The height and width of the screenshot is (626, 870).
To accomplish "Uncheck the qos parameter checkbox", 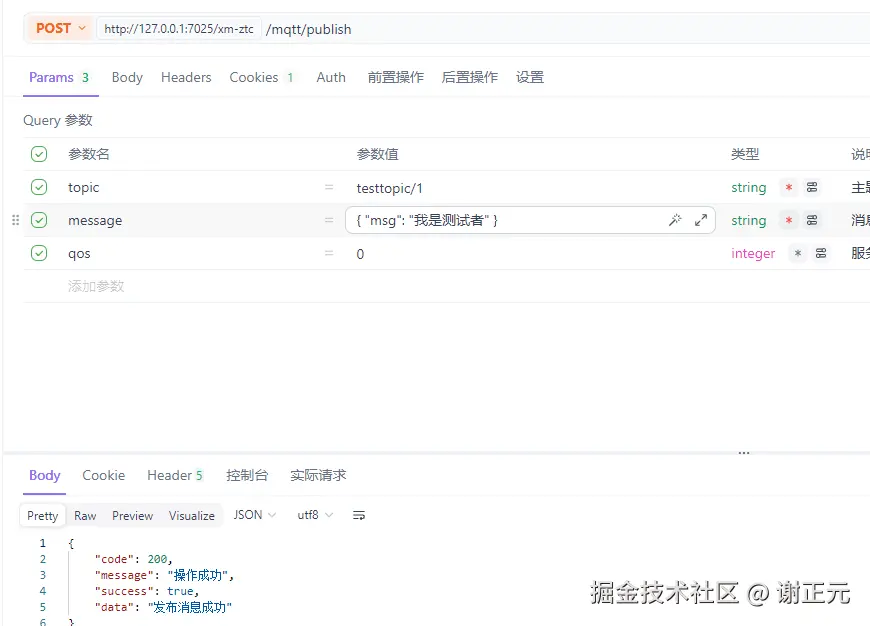I will click(39, 253).
